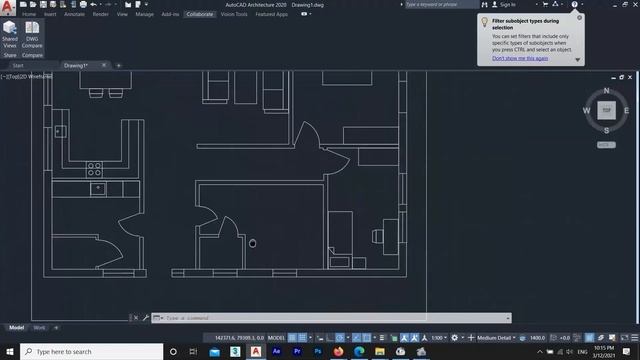
Task: Close the Filter subobject types tip balloon
Action: point(579,18)
